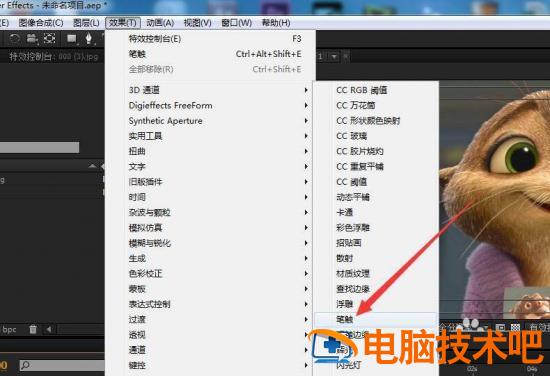
Task: Select the 特效控制台 panel tab
Action: coord(53,56)
